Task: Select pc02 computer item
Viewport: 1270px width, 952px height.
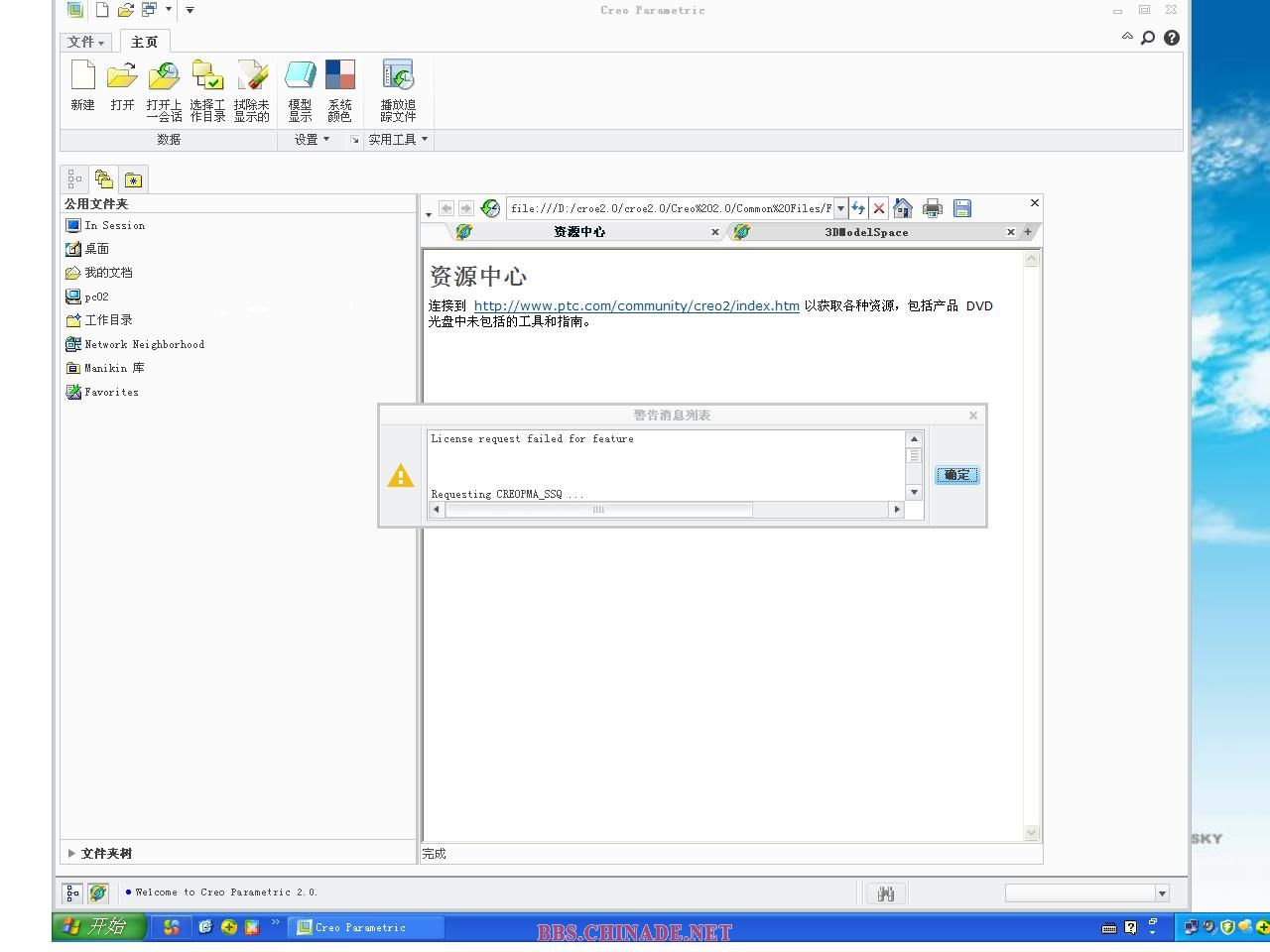Action: coord(87,297)
